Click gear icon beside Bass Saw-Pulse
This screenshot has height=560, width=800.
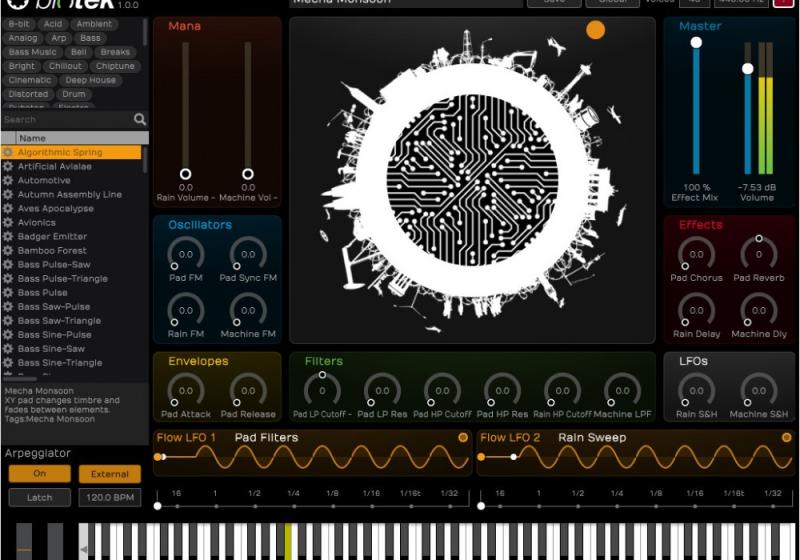[x=8, y=307]
